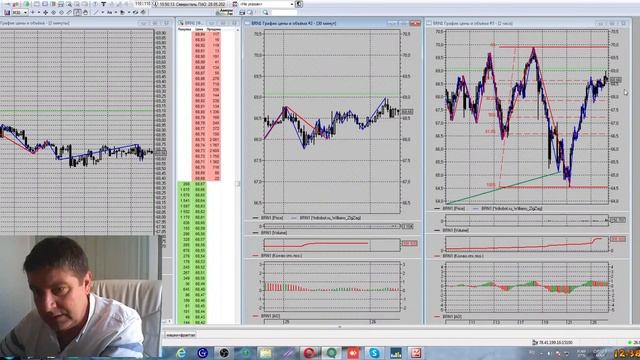Image resolution: width=640 pixels, height=360 pixels.
Task: Select the bold T text tool in toolbar
Action: (104, 4)
